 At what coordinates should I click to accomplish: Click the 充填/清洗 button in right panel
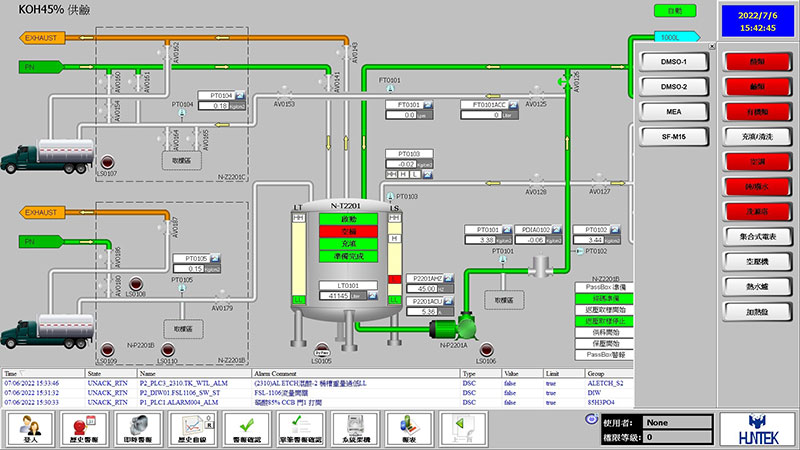(757, 135)
